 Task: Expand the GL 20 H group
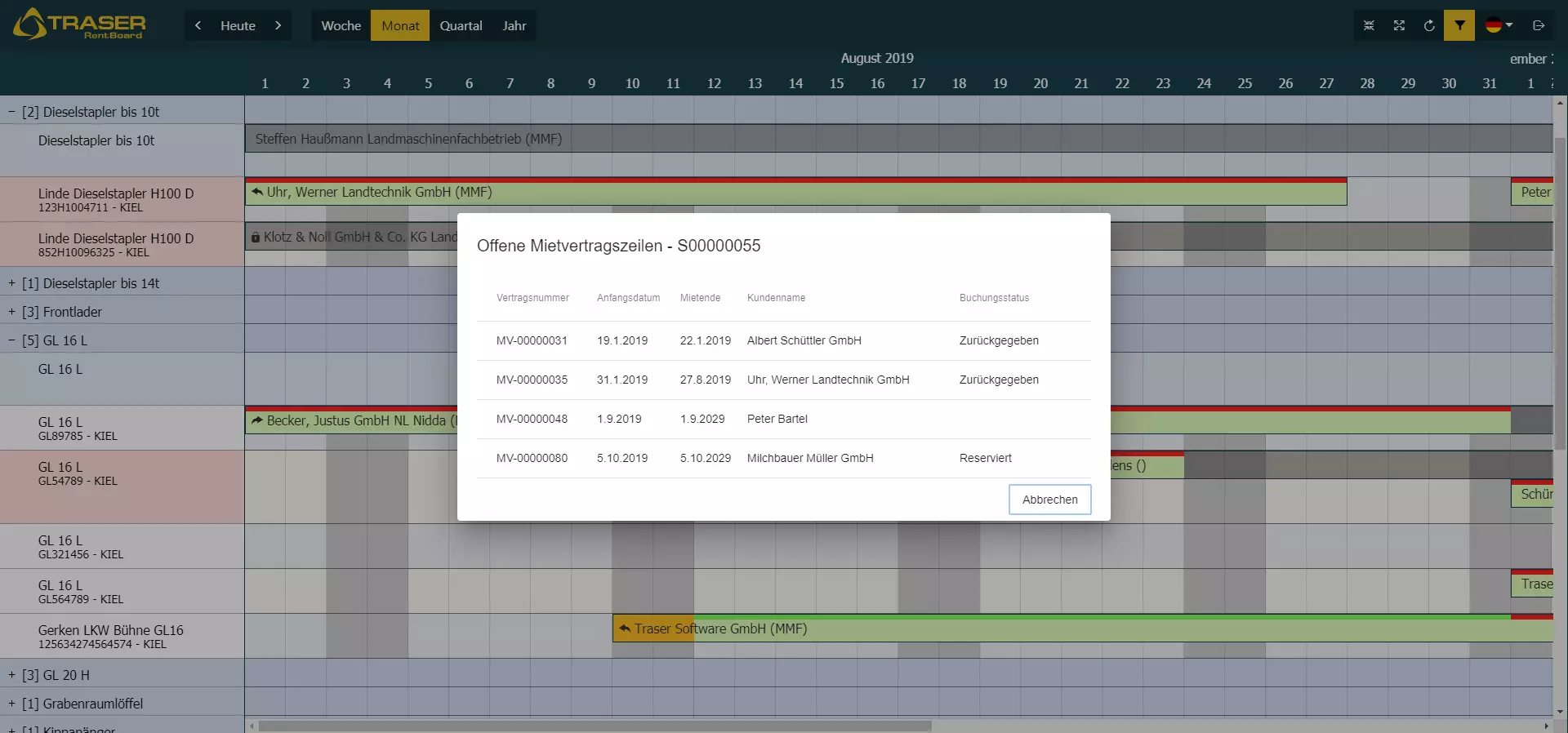pyautogui.click(x=11, y=675)
